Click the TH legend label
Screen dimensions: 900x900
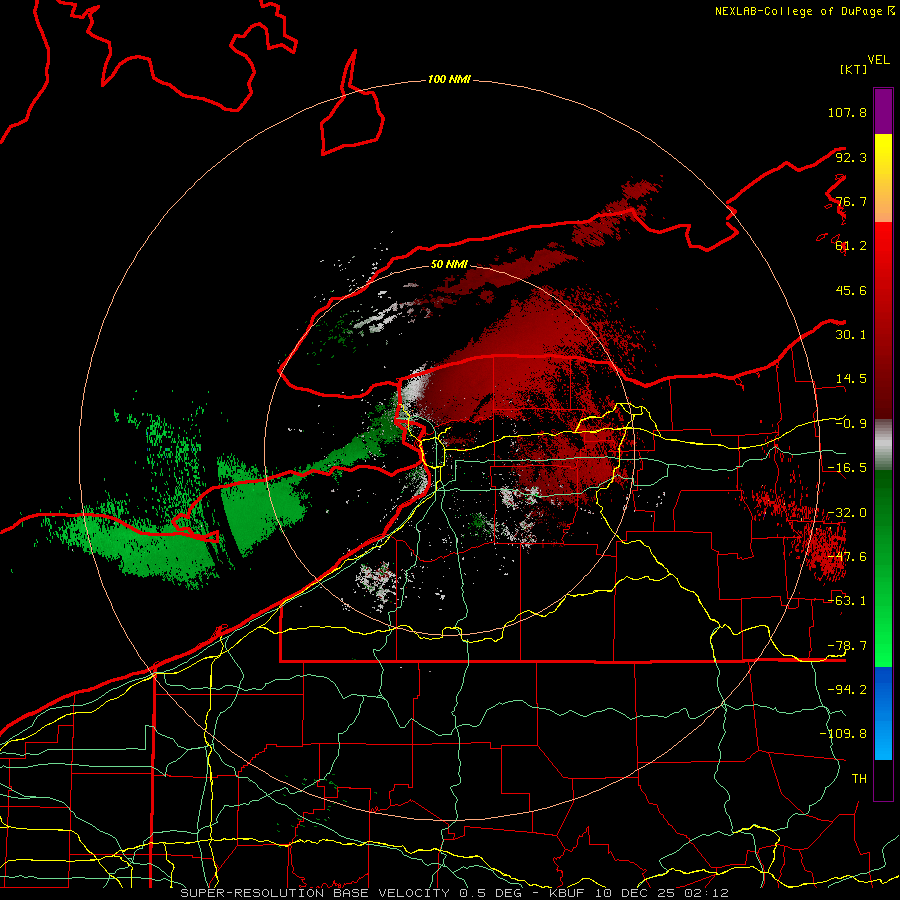[x=859, y=779]
